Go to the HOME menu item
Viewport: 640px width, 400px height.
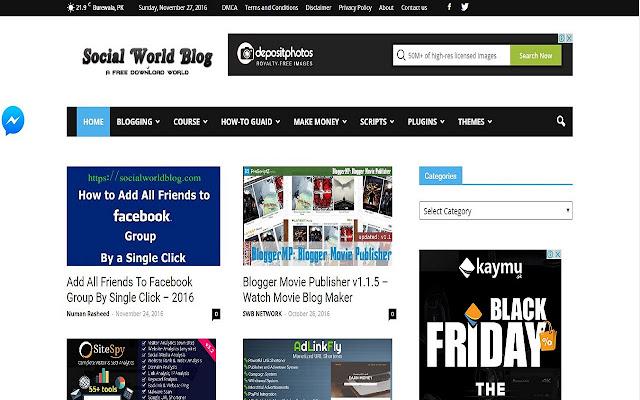pyautogui.click(x=93, y=122)
